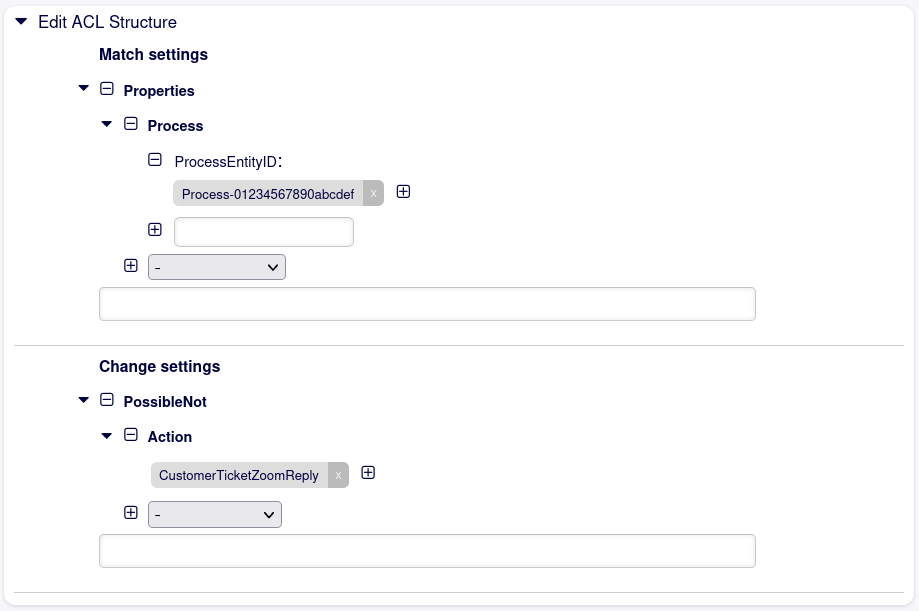Remove the CustomerTicketZoomReply tag
The width and height of the screenshot is (919, 611).
point(338,475)
